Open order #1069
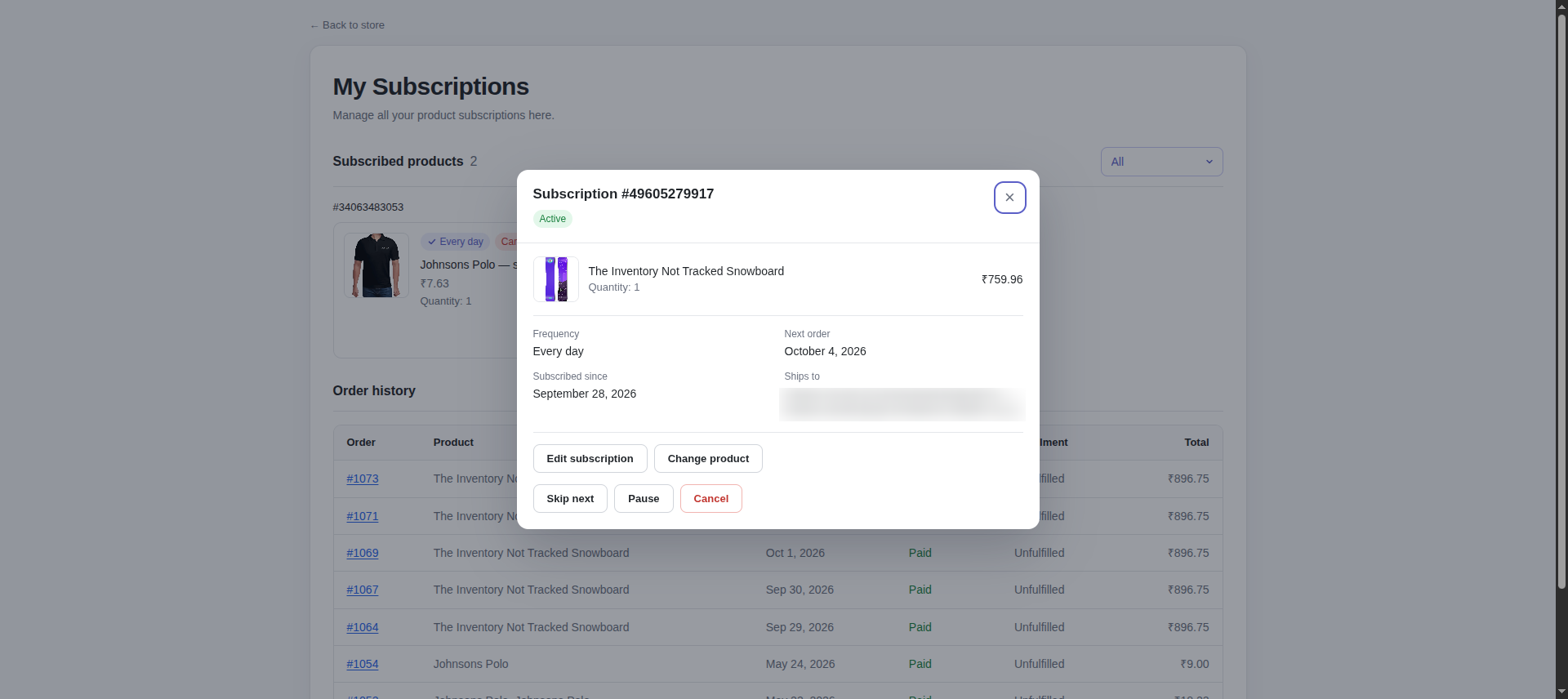The height and width of the screenshot is (699, 1568). click(363, 553)
